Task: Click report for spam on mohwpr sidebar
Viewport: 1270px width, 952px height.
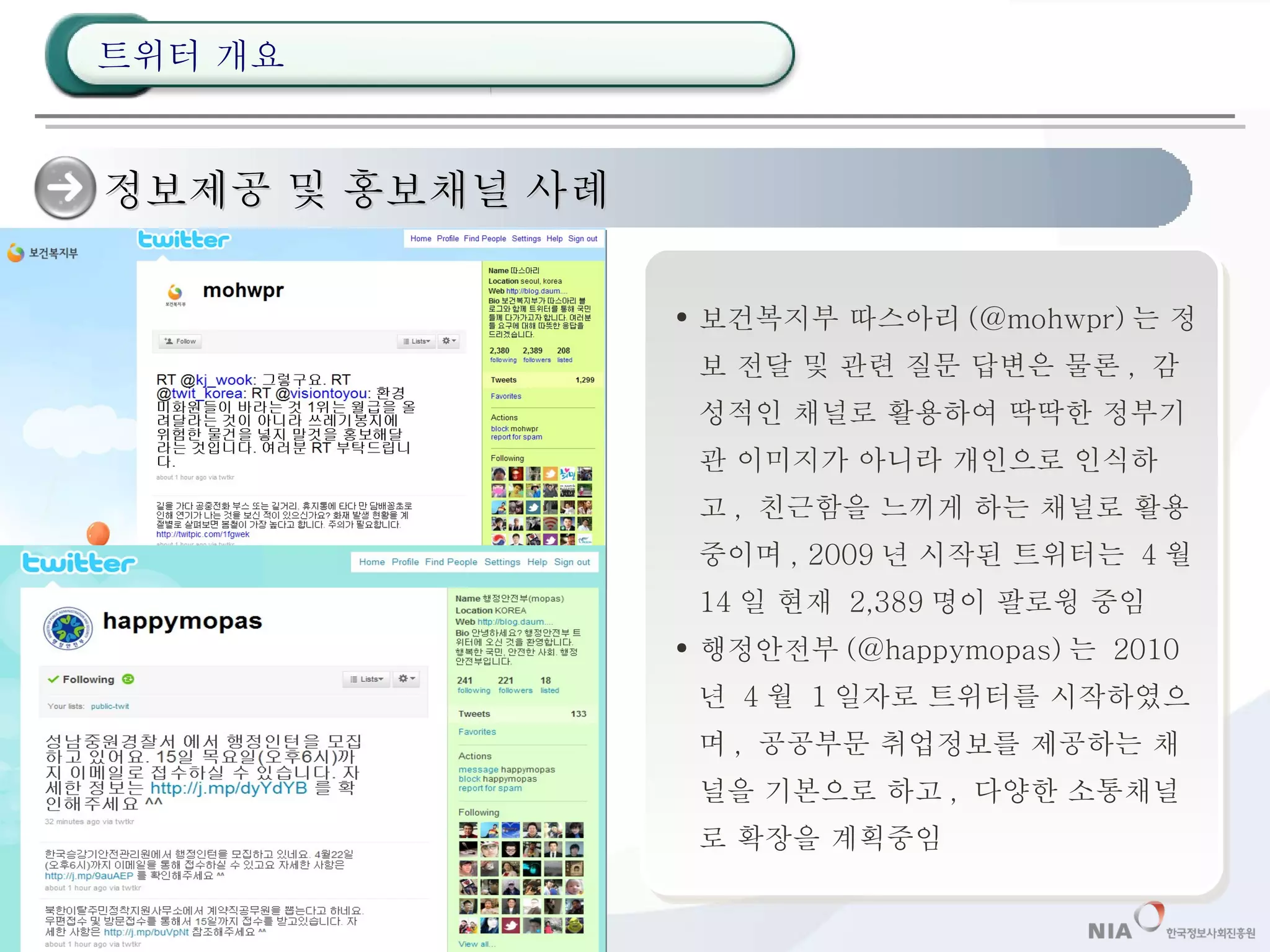Action: pyautogui.click(x=516, y=437)
